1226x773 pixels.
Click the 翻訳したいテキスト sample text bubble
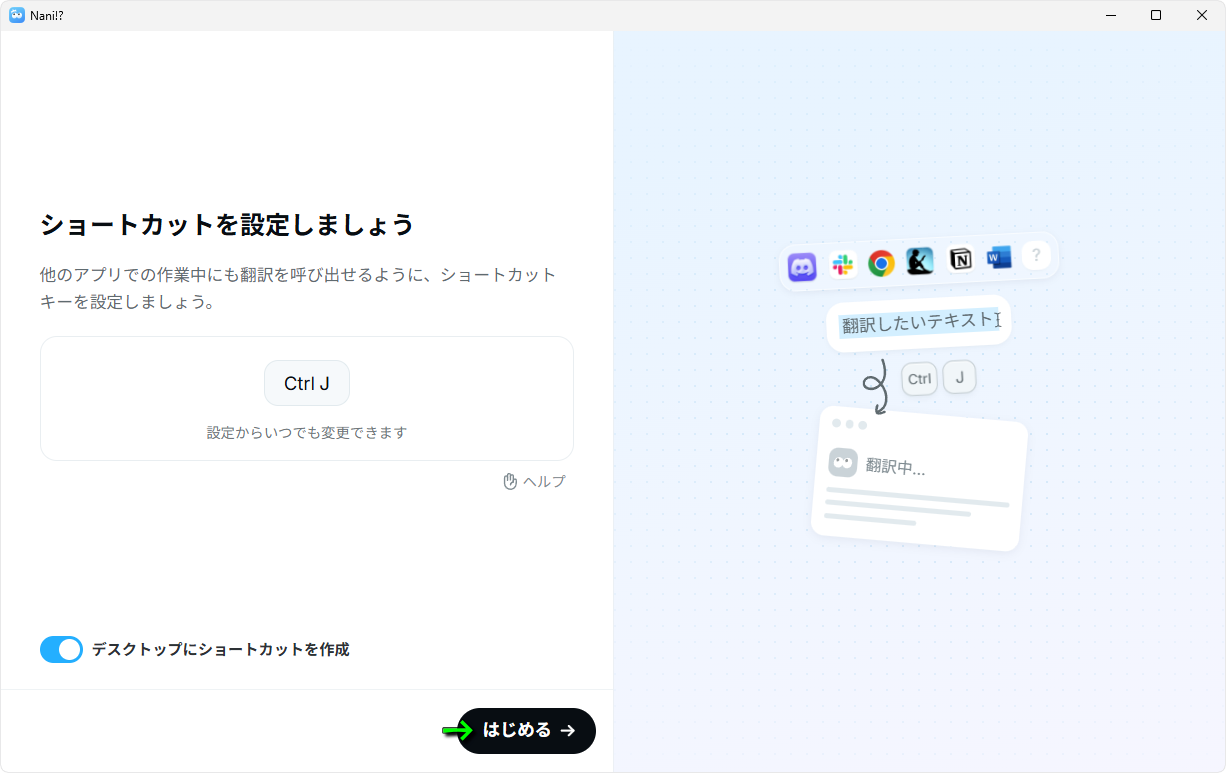[919, 323]
